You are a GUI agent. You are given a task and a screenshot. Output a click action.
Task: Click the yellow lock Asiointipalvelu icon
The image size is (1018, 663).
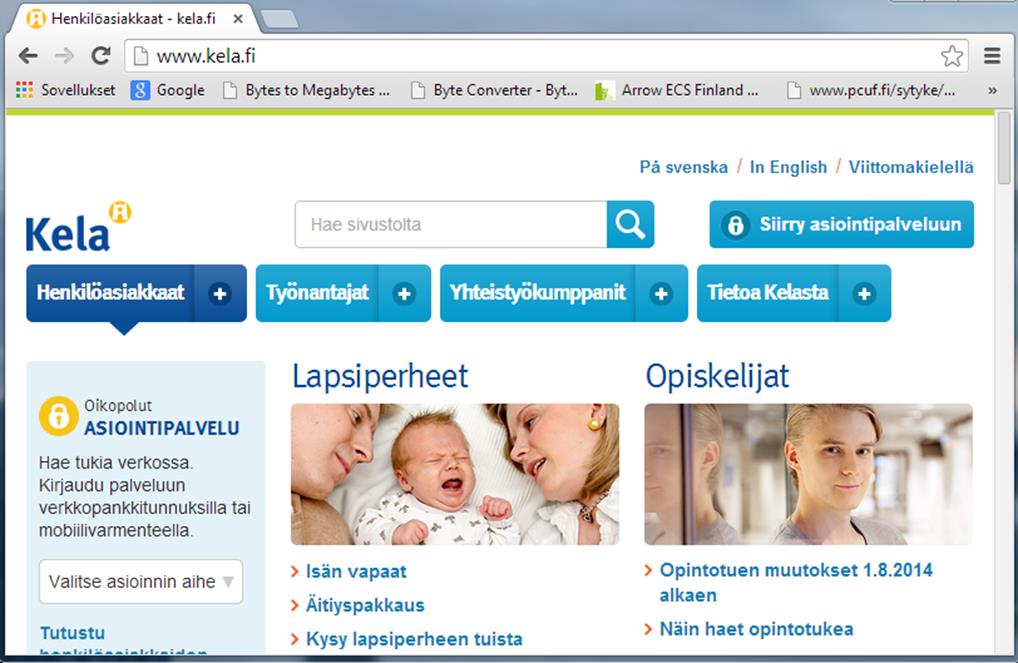click(58, 416)
